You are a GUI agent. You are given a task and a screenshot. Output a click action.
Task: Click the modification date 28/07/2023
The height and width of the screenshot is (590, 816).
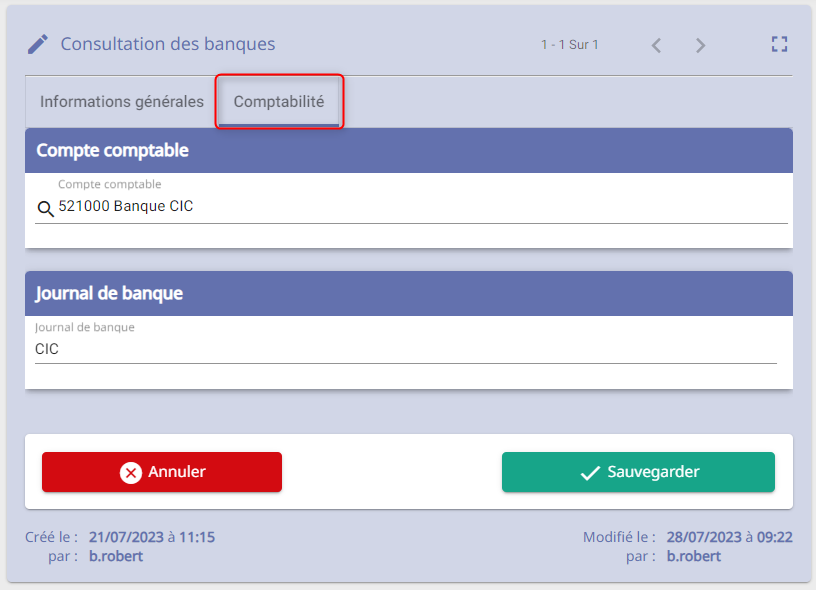[704, 537]
